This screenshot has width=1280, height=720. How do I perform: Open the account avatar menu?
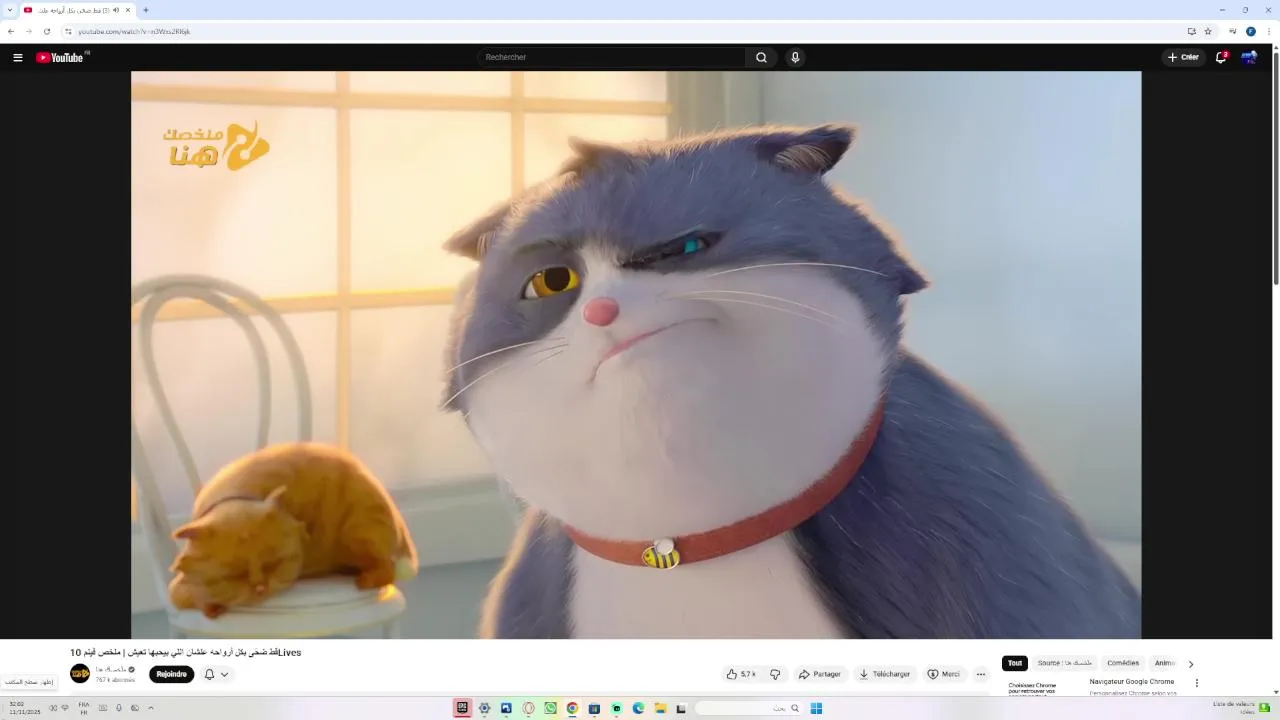pos(1249,57)
